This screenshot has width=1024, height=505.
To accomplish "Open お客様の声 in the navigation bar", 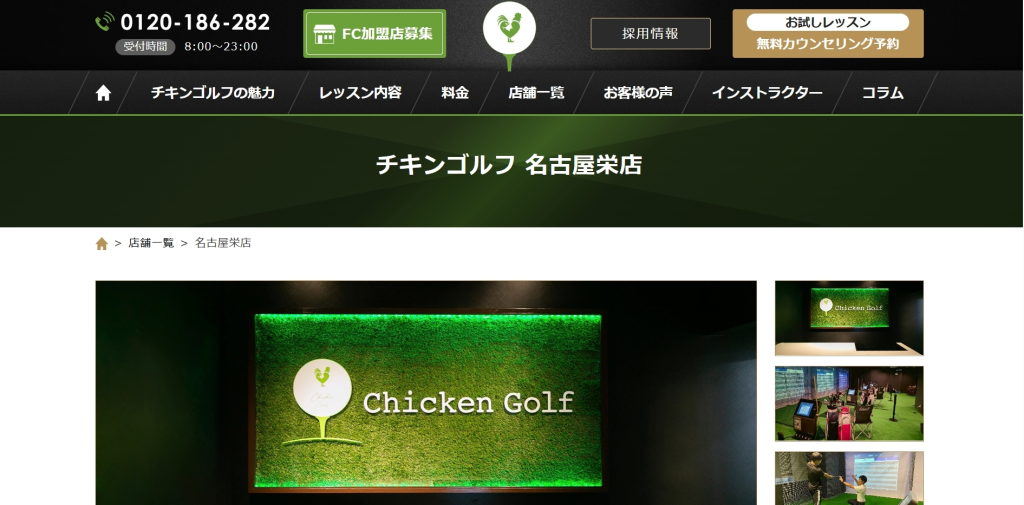I will coord(638,93).
